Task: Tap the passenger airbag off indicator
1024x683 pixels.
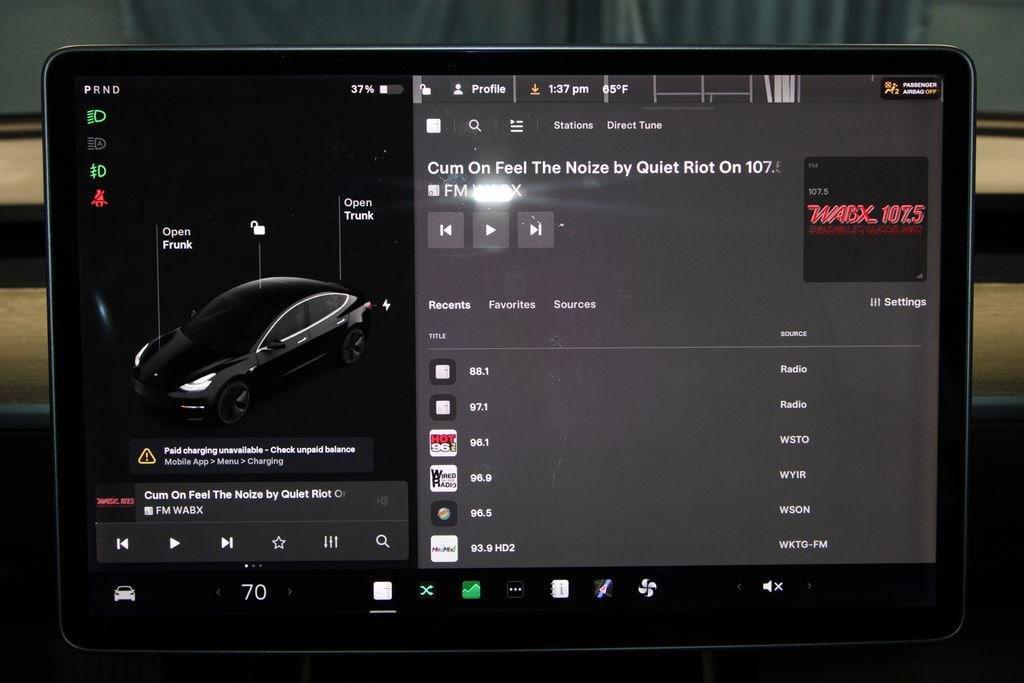Action: [911, 89]
